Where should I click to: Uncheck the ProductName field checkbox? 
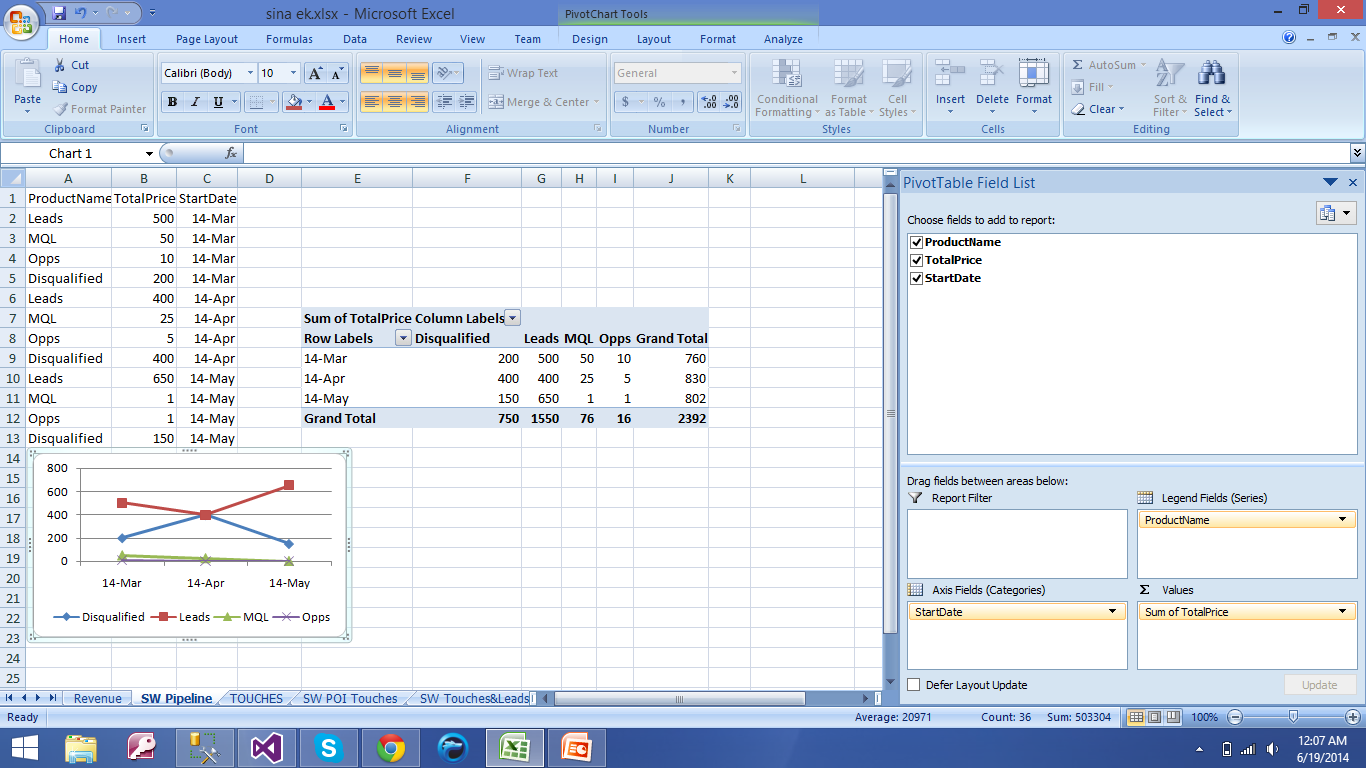[x=915, y=242]
